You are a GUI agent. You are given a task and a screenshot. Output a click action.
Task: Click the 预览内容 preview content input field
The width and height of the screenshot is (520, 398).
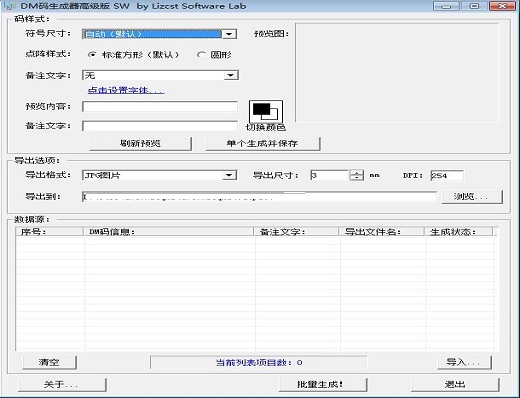pos(160,107)
